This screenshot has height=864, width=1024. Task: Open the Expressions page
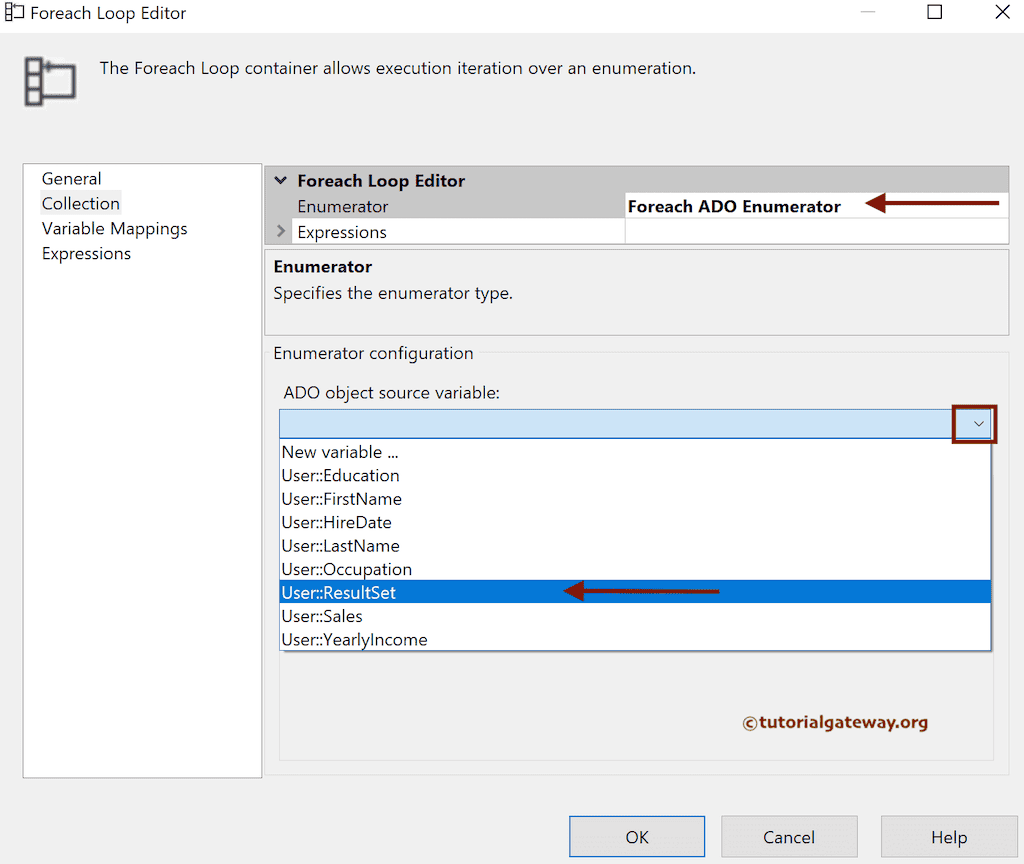click(x=86, y=253)
